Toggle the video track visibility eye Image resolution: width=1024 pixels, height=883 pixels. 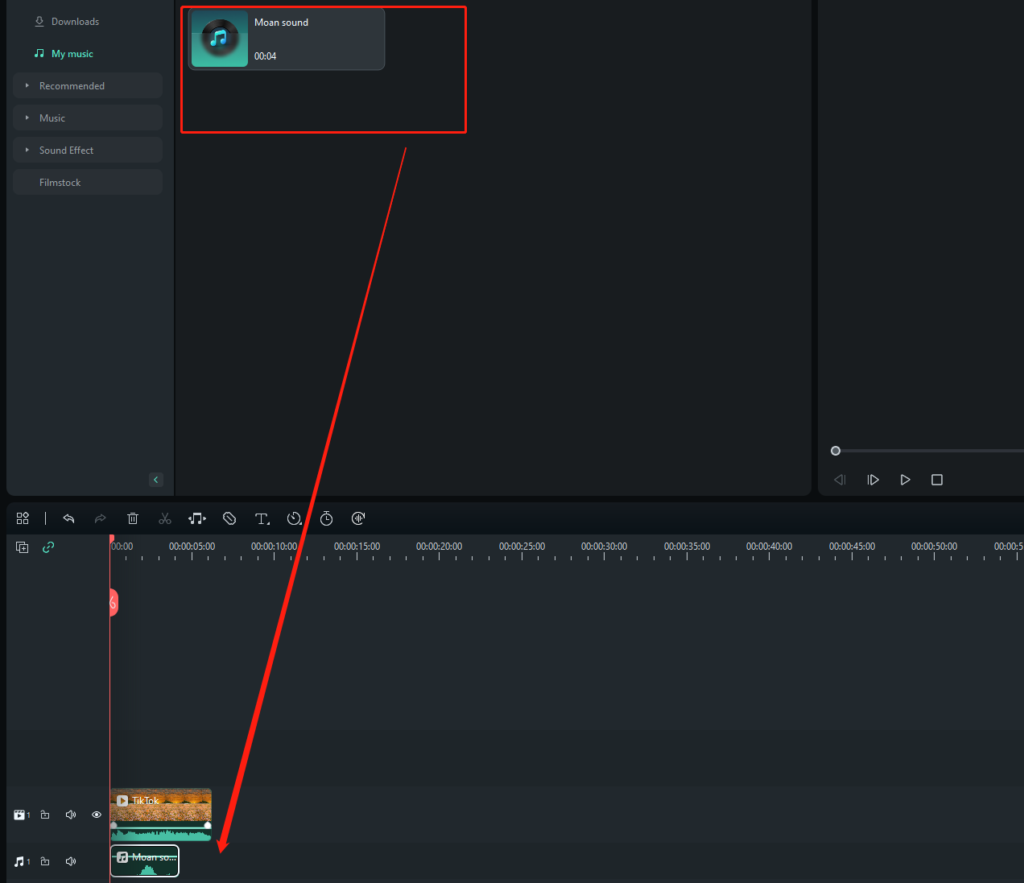coord(97,815)
